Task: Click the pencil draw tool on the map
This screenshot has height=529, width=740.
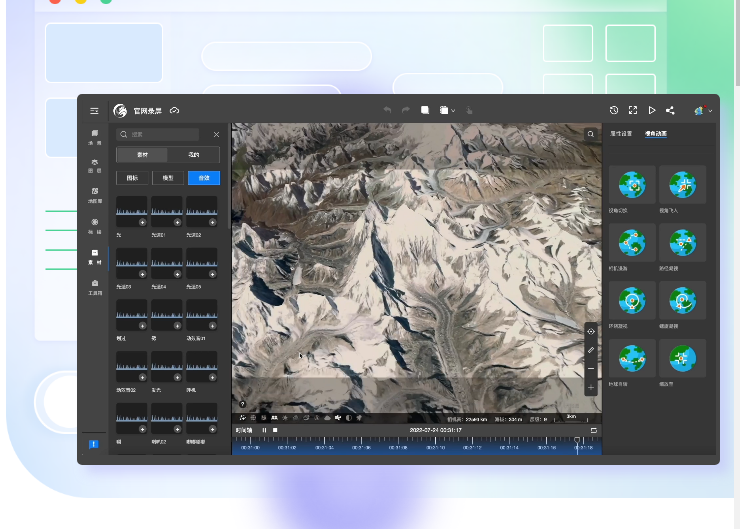Action: (x=591, y=349)
